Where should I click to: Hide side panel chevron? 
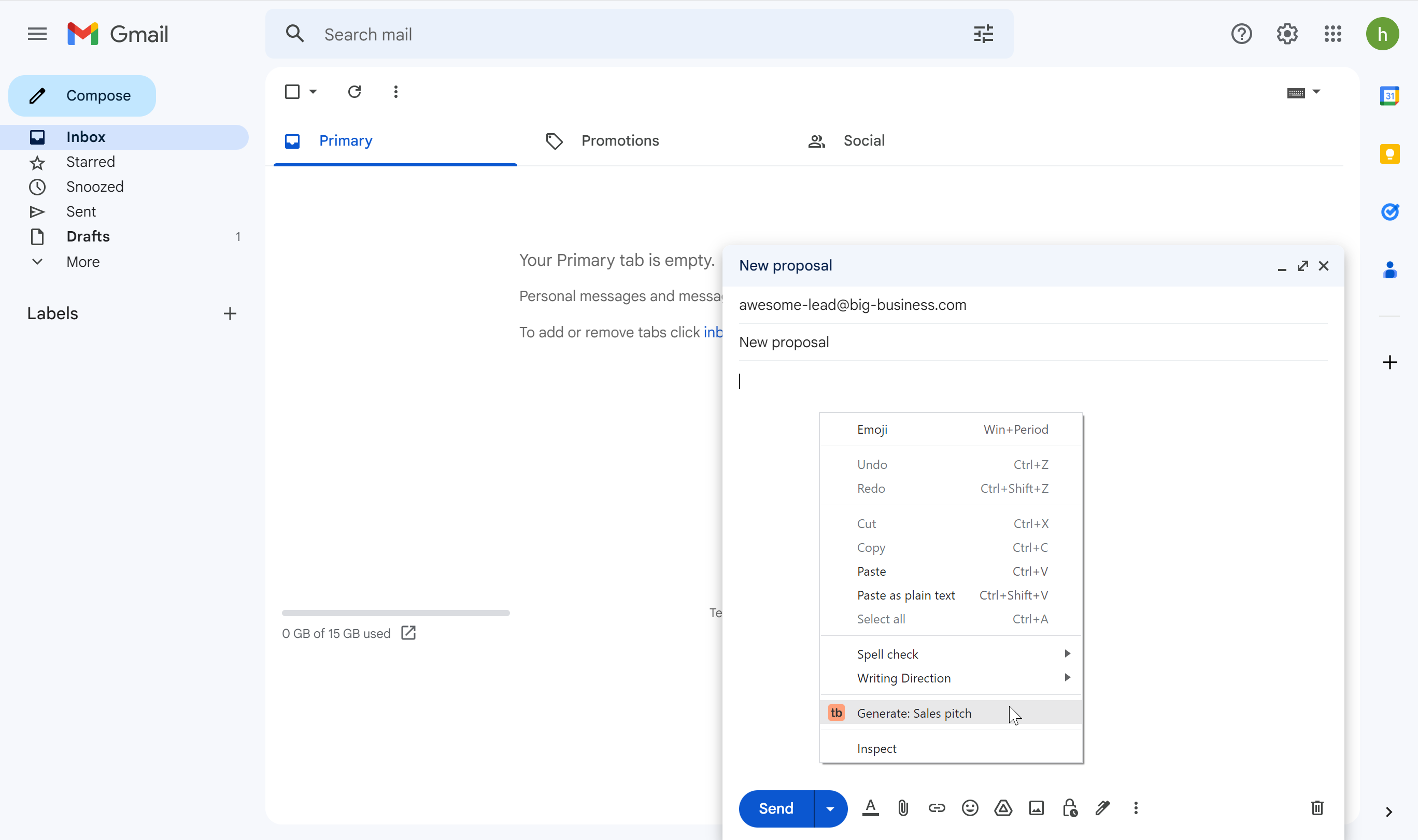1388,811
